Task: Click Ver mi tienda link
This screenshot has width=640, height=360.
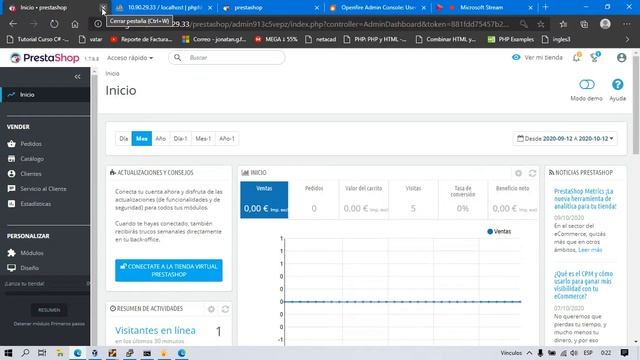Action: pos(537,58)
